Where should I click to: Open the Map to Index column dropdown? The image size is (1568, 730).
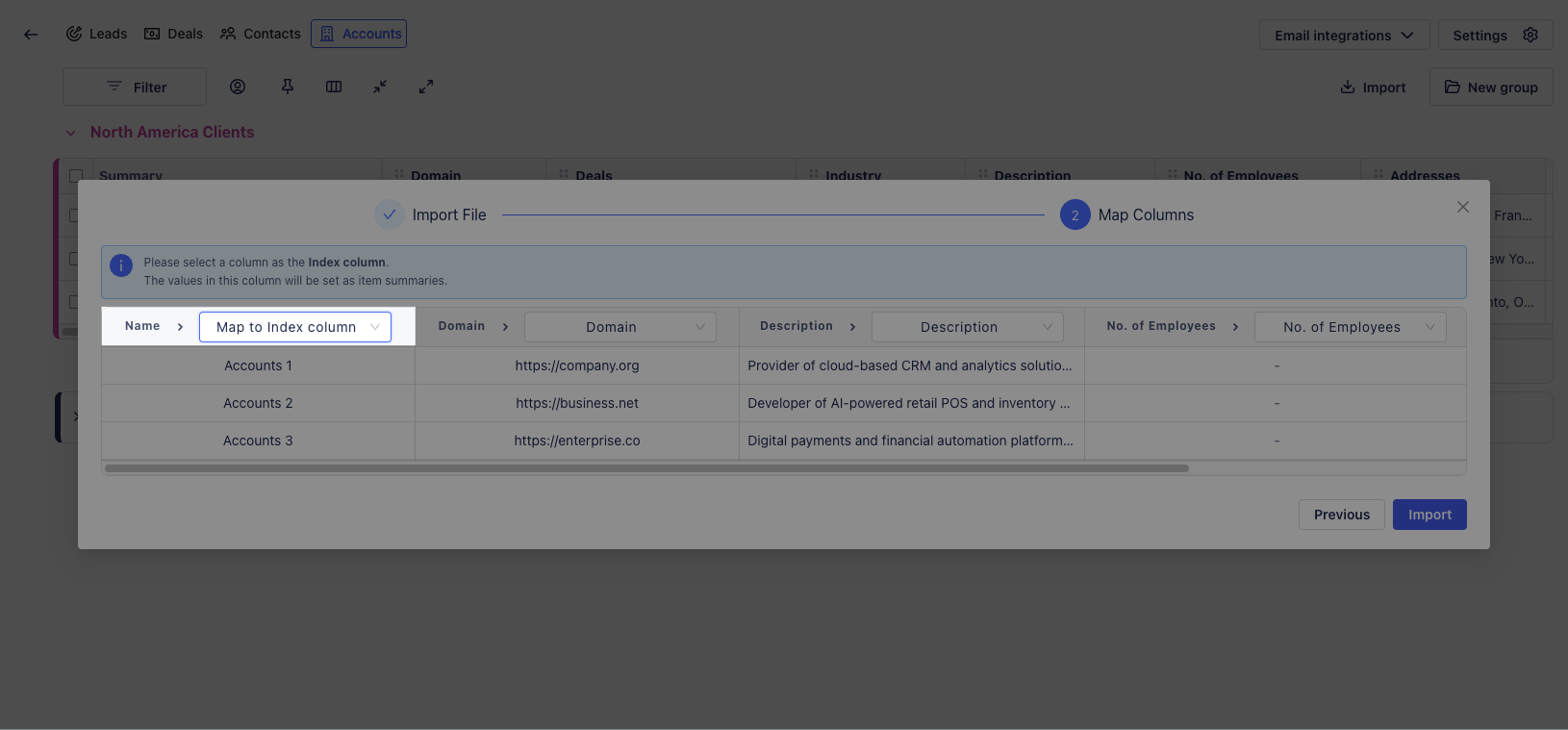pyautogui.click(x=295, y=327)
